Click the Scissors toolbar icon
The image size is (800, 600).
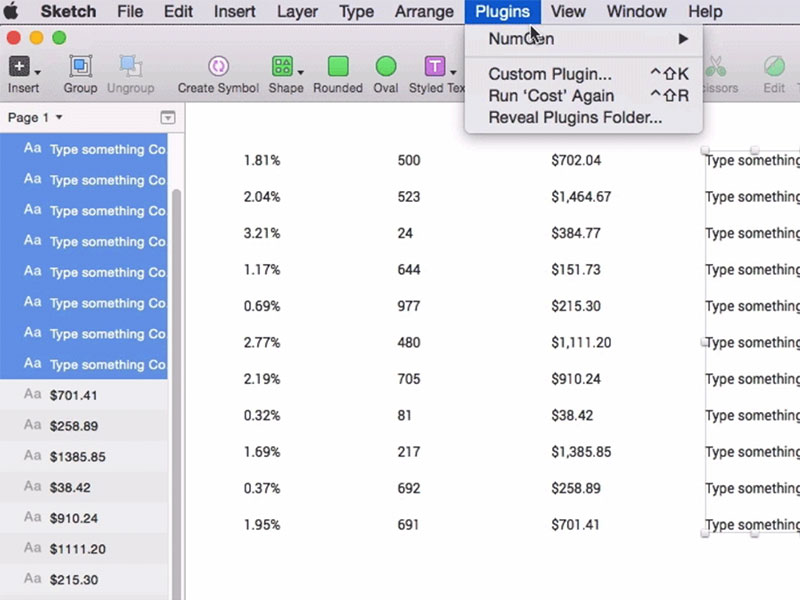pyautogui.click(x=716, y=66)
